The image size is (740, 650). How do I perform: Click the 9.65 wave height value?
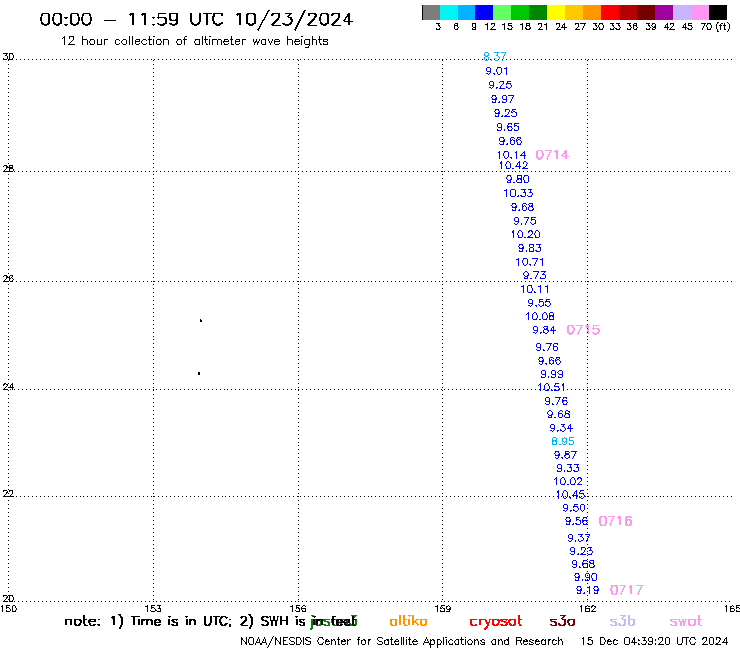coord(508,127)
